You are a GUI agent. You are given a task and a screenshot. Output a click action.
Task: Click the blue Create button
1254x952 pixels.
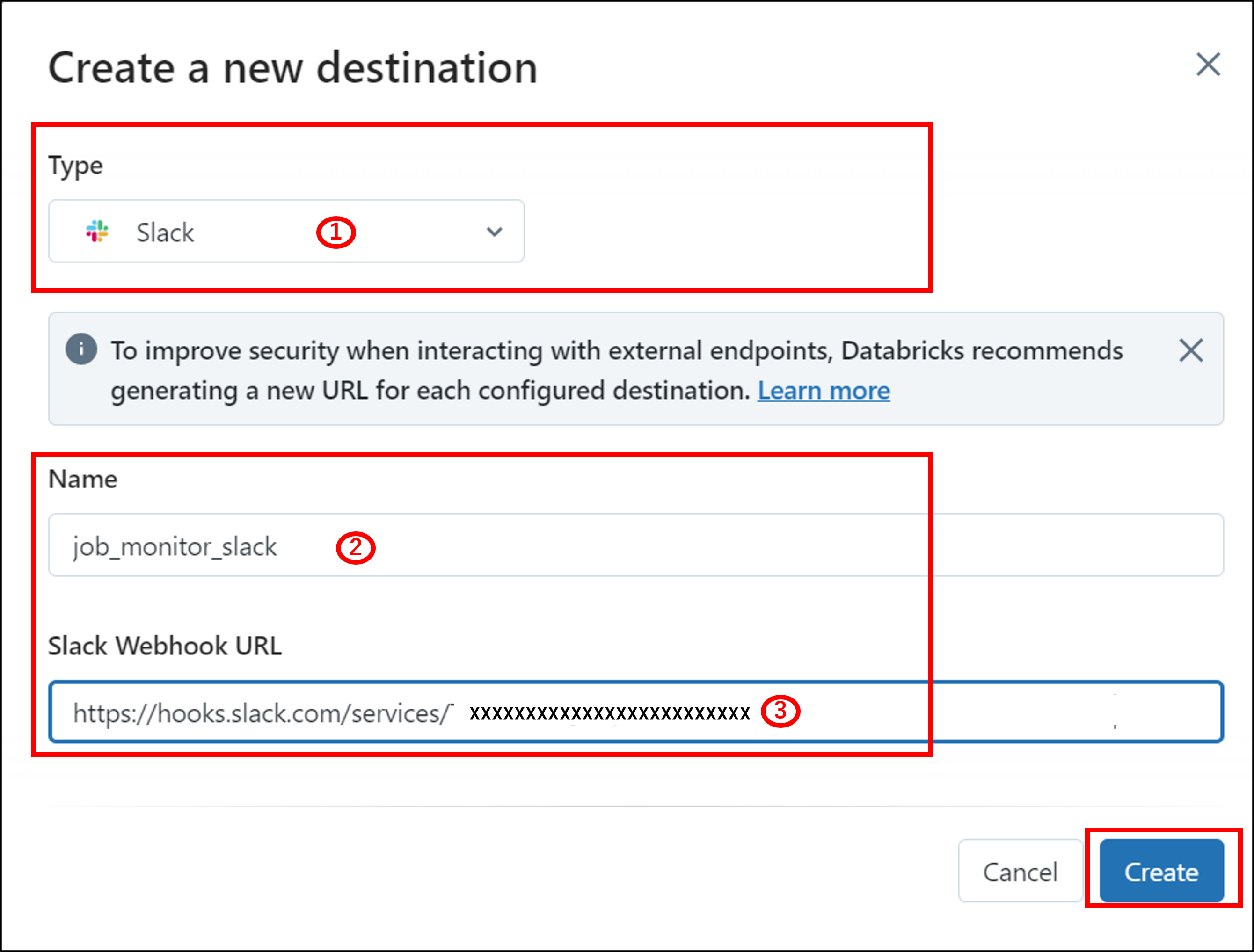click(x=1161, y=872)
